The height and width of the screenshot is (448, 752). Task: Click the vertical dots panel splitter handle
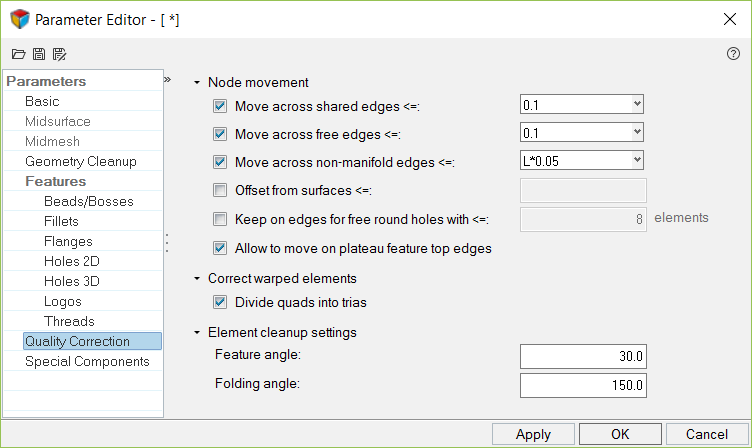pyautogui.click(x=167, y=243)
